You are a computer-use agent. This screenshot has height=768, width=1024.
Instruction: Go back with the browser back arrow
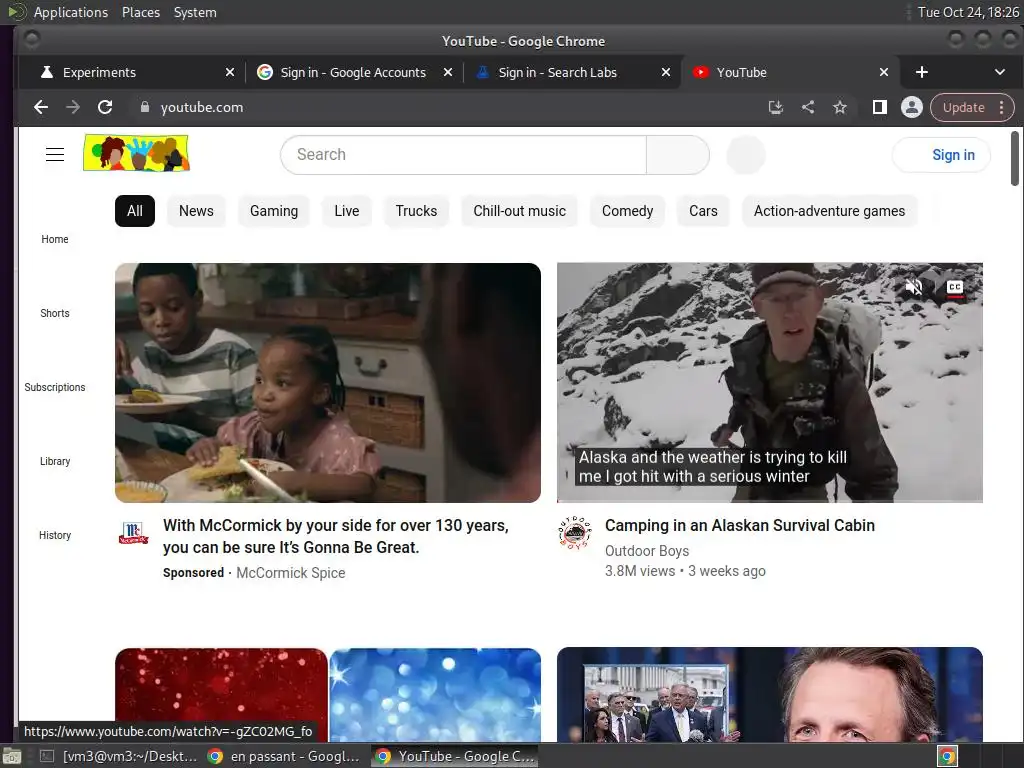point(40,107)
